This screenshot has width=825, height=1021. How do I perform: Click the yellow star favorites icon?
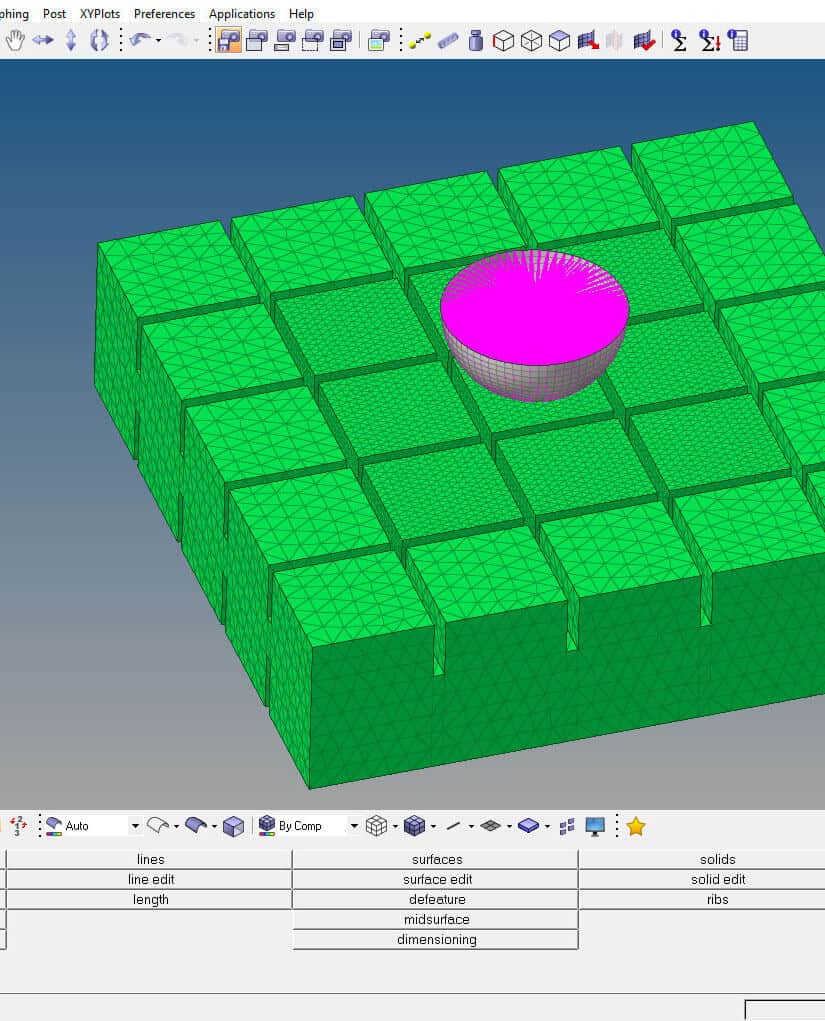[636, 826]
